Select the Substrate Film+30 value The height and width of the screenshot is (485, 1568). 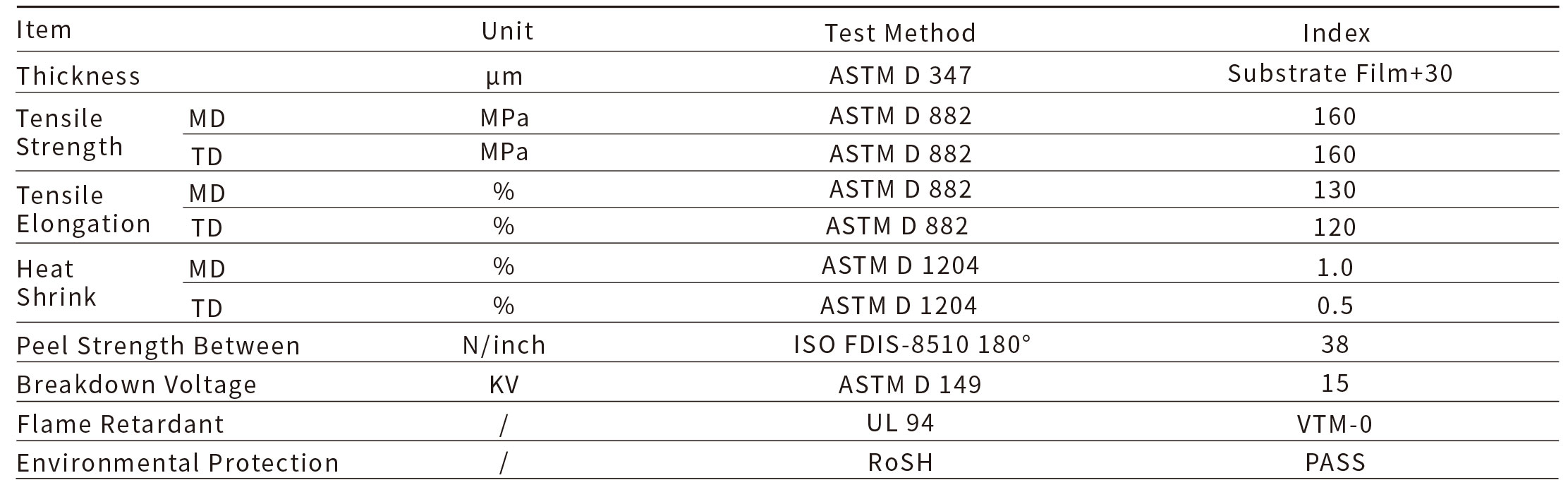[x=1339, y=73]
